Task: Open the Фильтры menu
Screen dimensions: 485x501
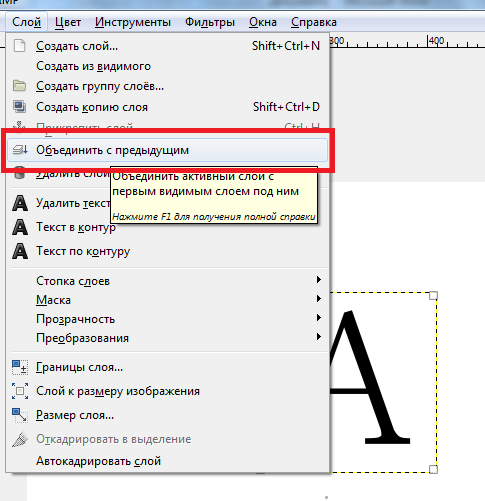Action: (x=210, y=22)
